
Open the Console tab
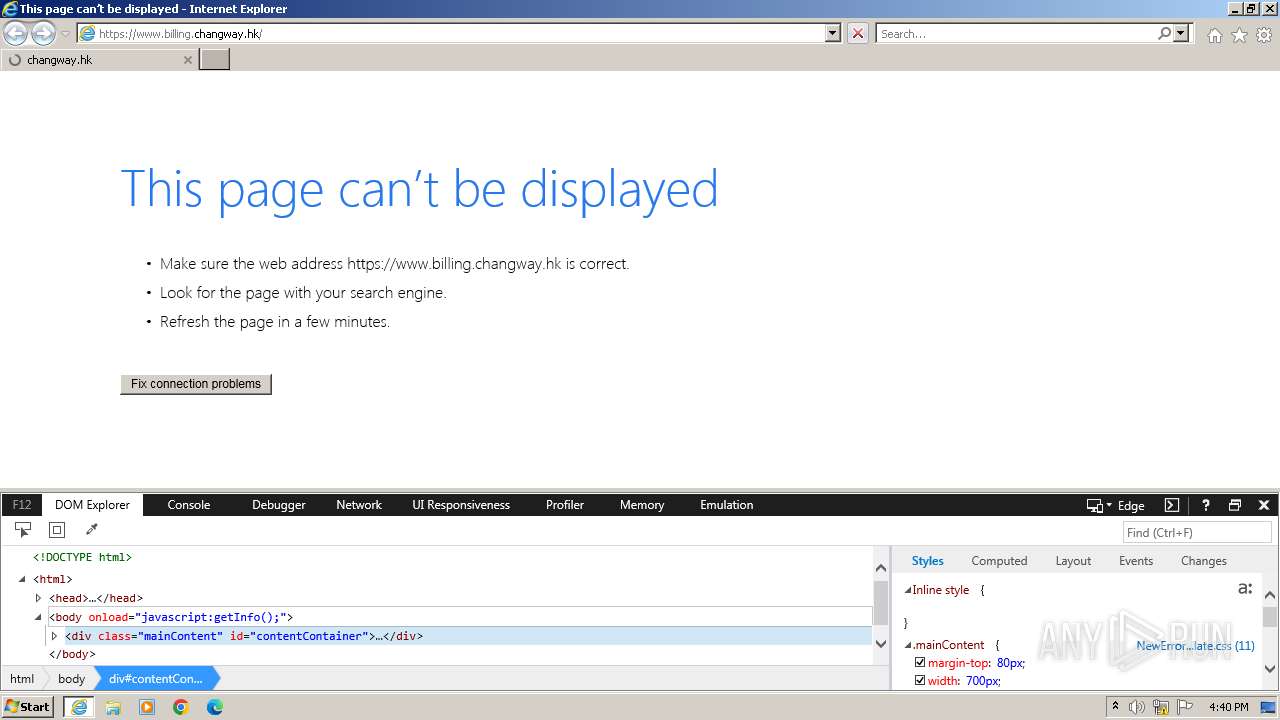tap(189, 505)
